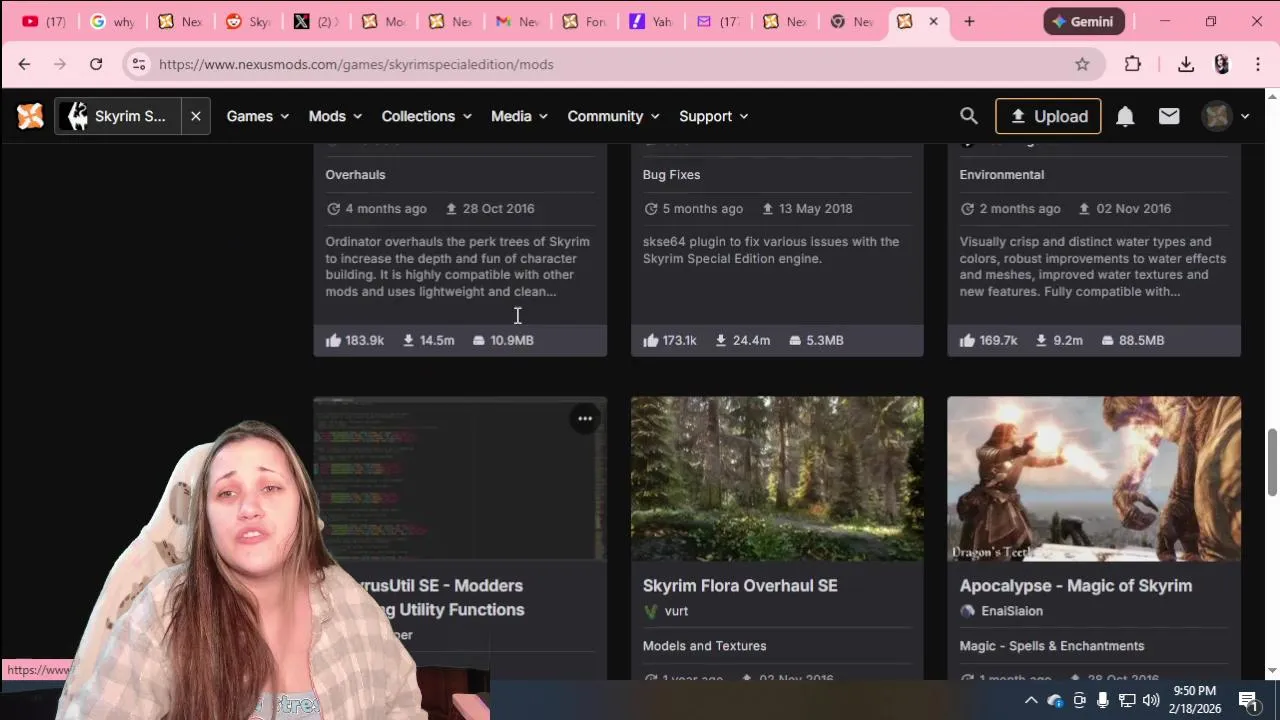Switch to the Google 'why' tab
Image resolution: width=1280 pixels, height=720 pixels.
112,21
